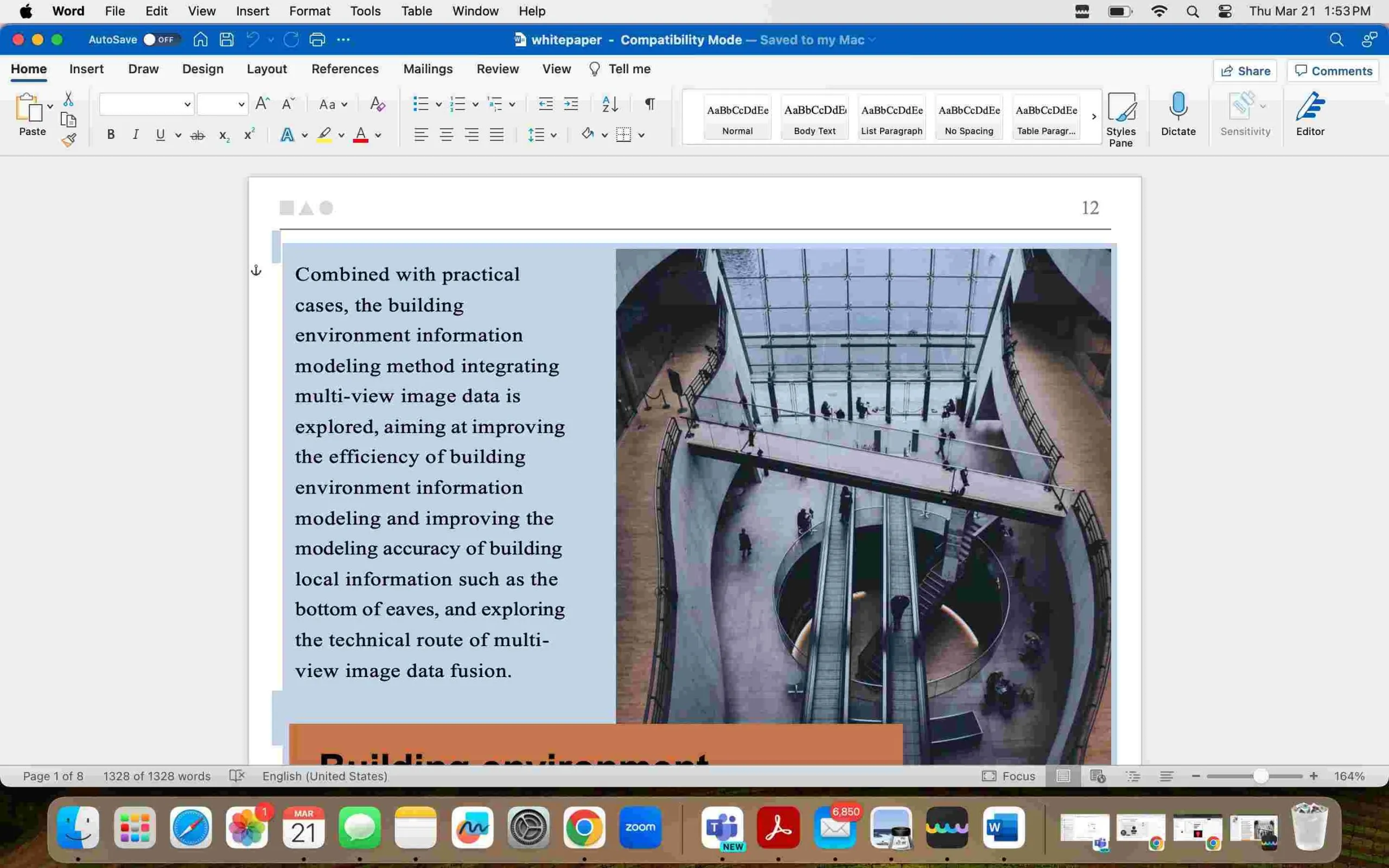Click the Italic formatting icon
The image size is (1389, 868).
[135, 134]
